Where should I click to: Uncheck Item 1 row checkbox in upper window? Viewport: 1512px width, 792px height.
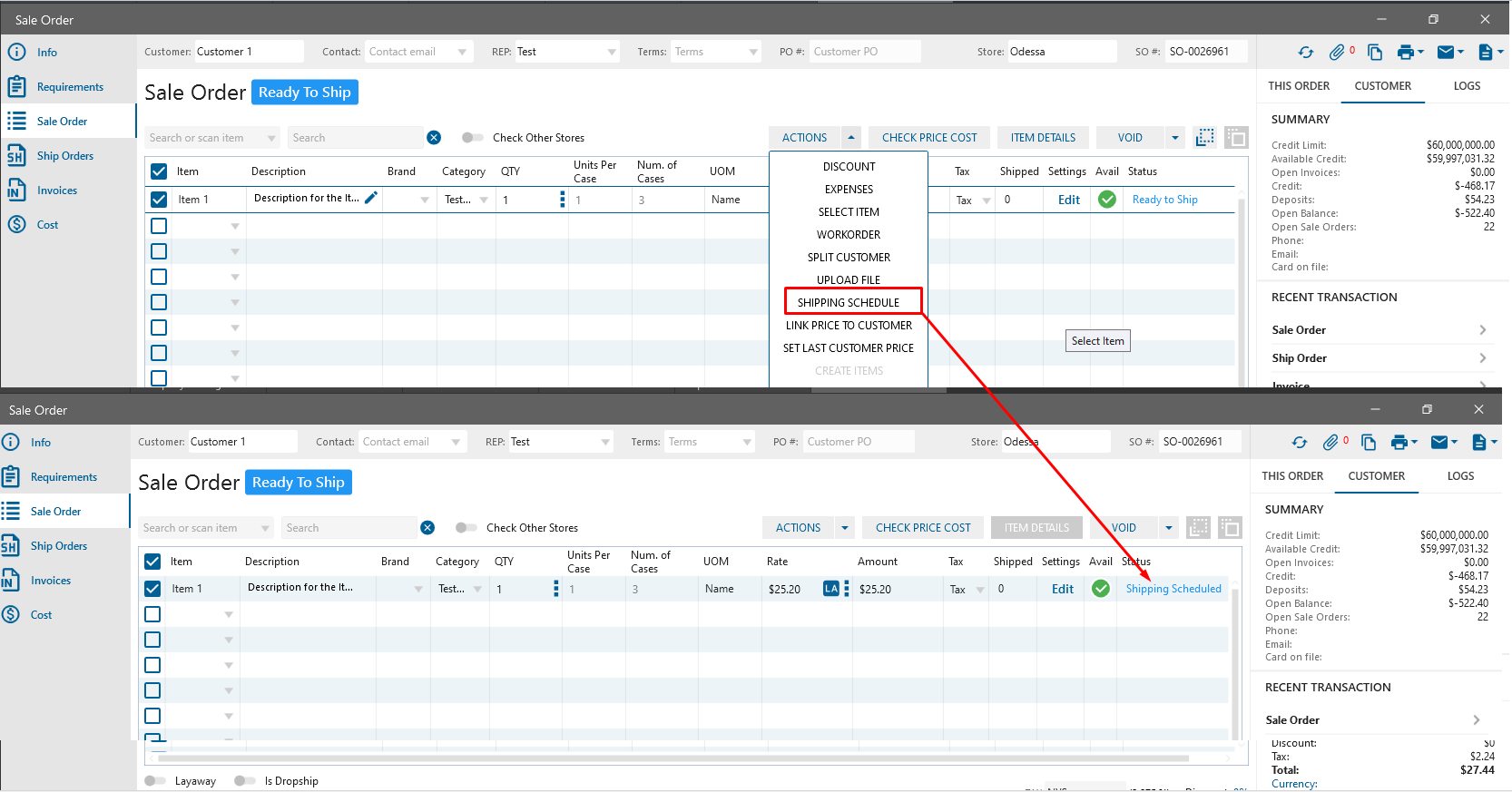tap(159, 200)
